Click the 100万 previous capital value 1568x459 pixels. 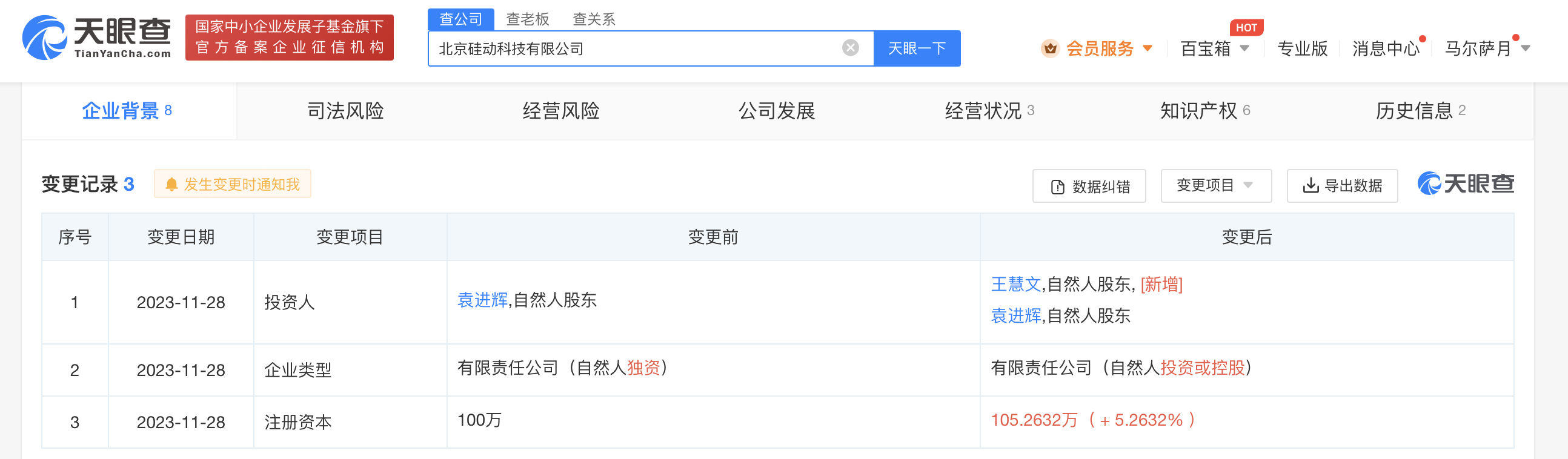click(480, 420)
